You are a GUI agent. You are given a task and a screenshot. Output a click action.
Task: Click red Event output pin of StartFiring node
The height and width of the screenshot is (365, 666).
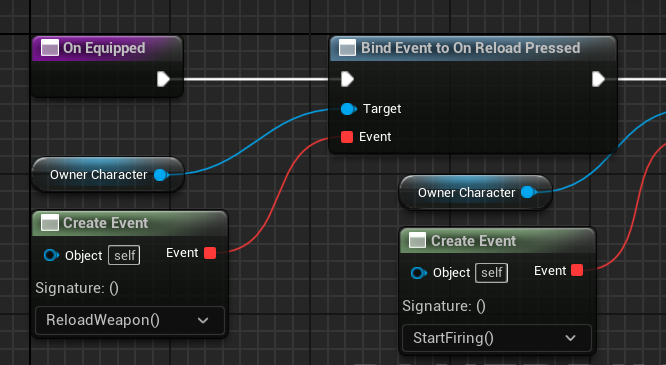[577, 270]
